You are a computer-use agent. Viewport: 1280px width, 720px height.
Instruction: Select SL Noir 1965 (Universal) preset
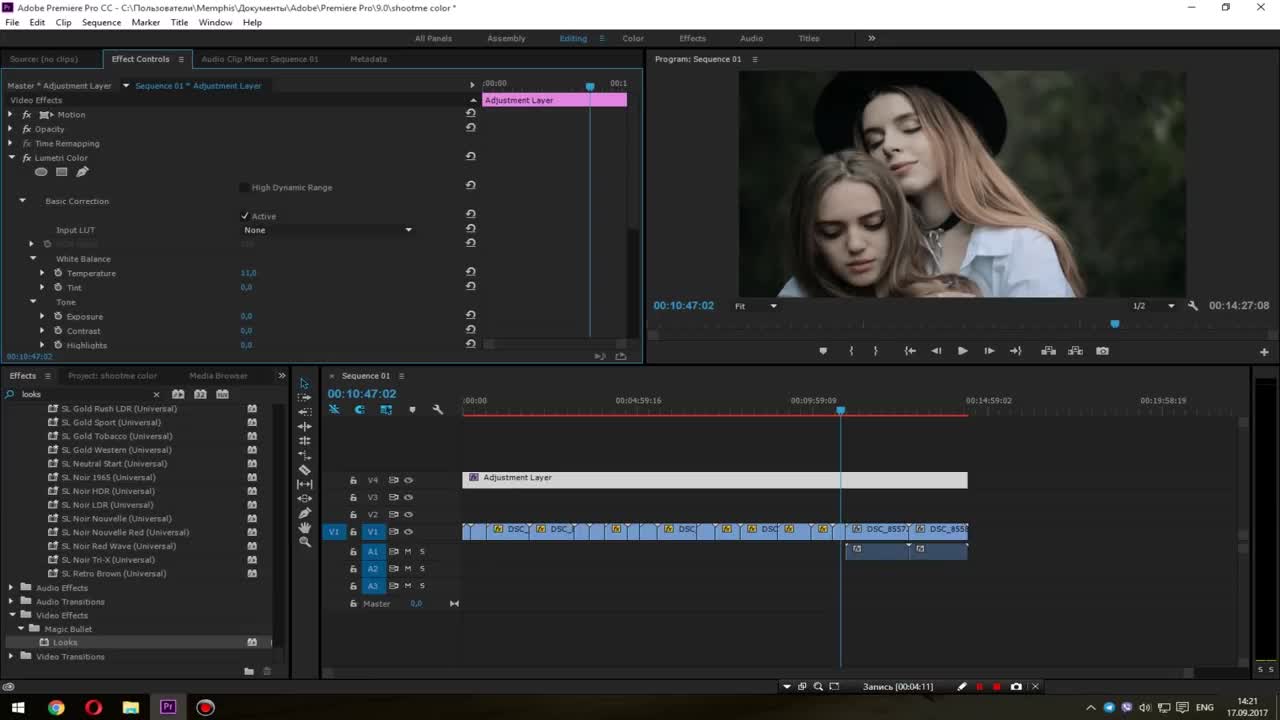[x=108, y=477]
